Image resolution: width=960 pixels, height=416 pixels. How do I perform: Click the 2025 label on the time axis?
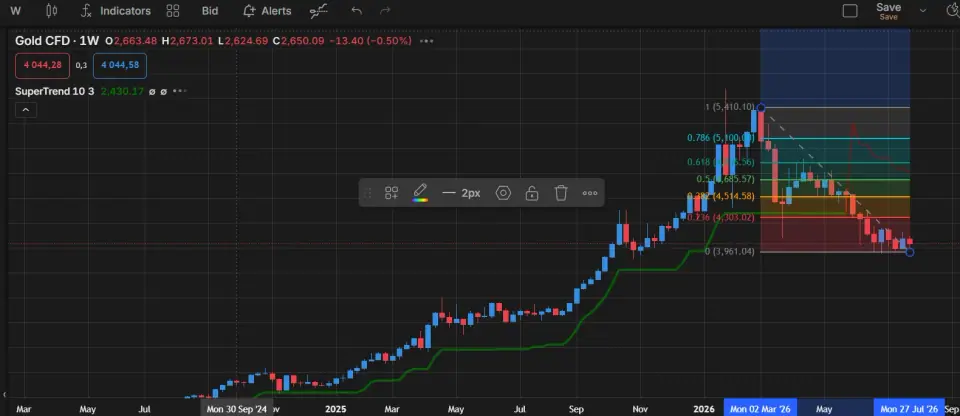pyautogui.click(x=336, y=409)
